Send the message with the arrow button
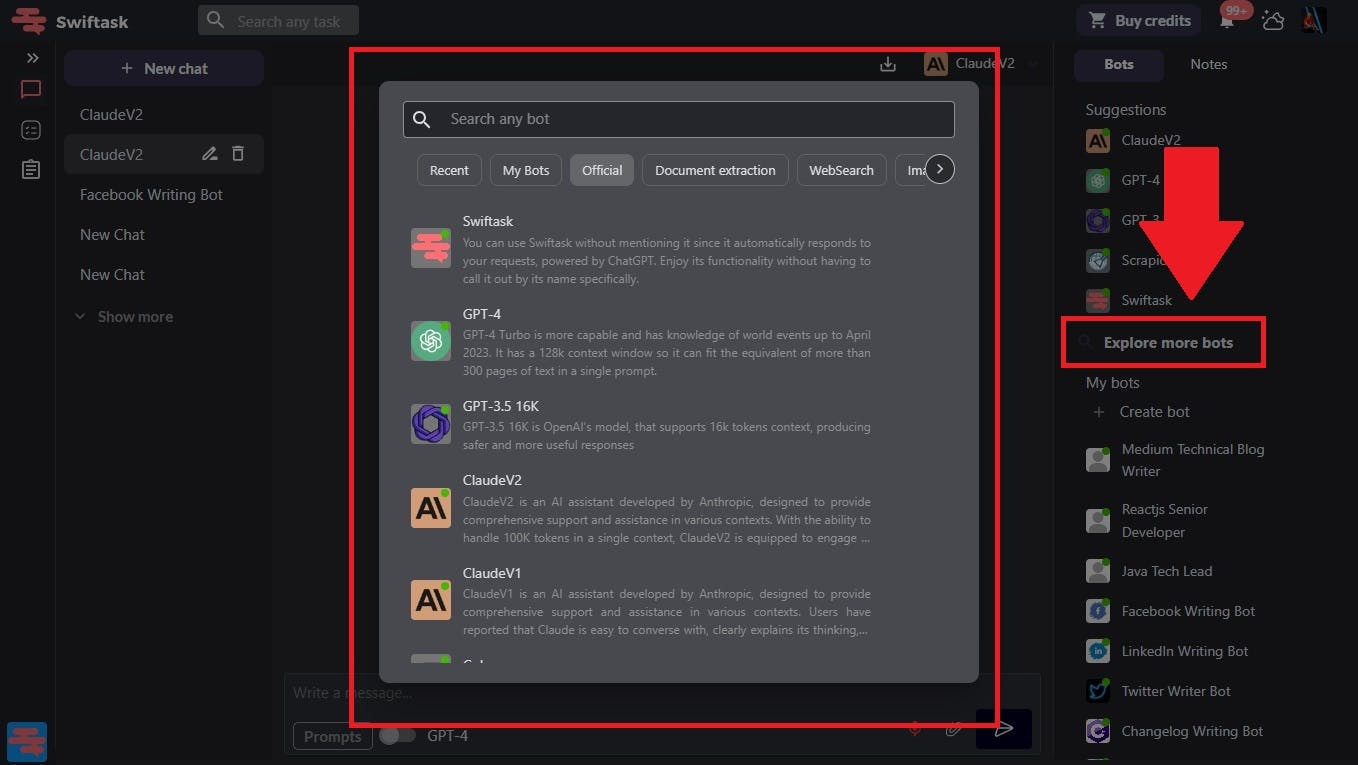 coord(1004,729)
